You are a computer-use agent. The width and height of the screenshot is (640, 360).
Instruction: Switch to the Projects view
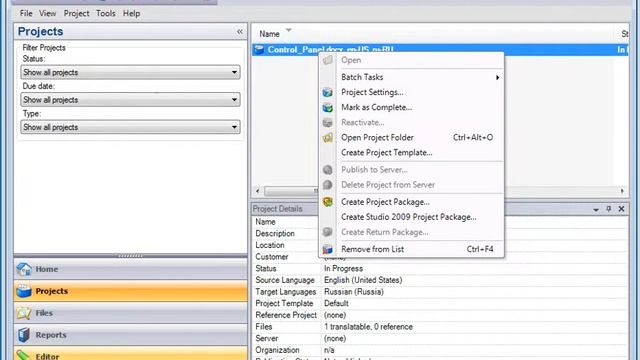coord(130,291)
